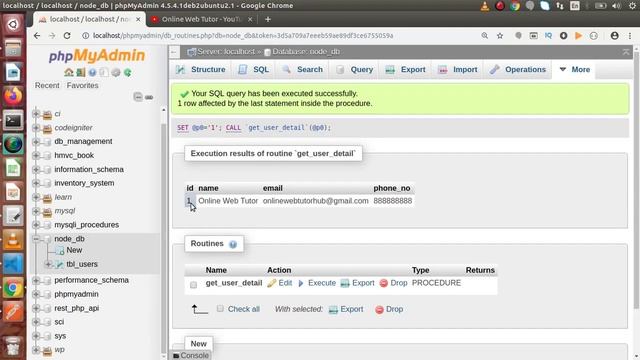Viewport: 640px width, 360px height.
Task: Click the Chrome address bar URL
Action: pyautogui.click(x=243, y=36)
